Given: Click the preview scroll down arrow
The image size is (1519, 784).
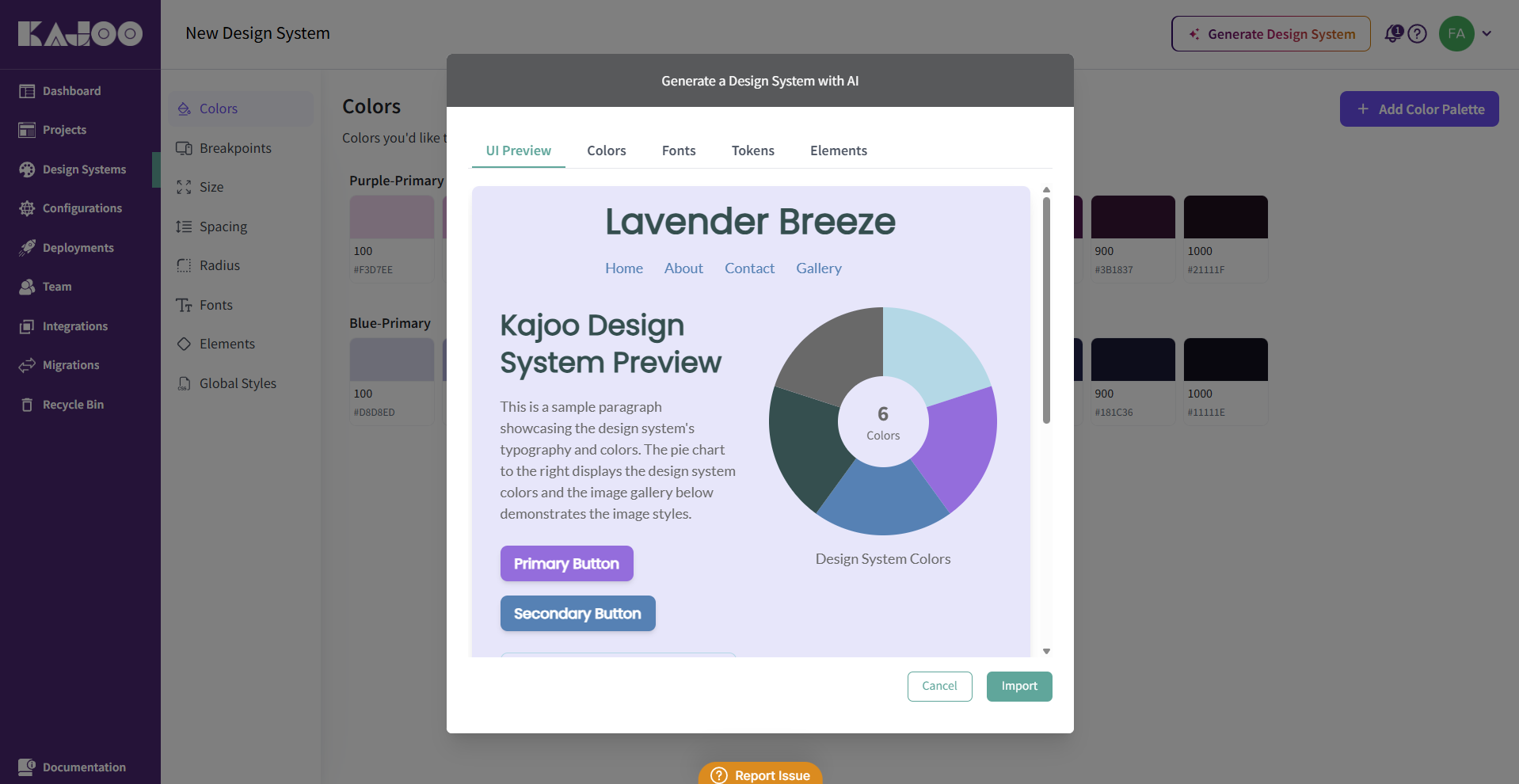Looking at the screenshot, I should tap(1046, 651).
